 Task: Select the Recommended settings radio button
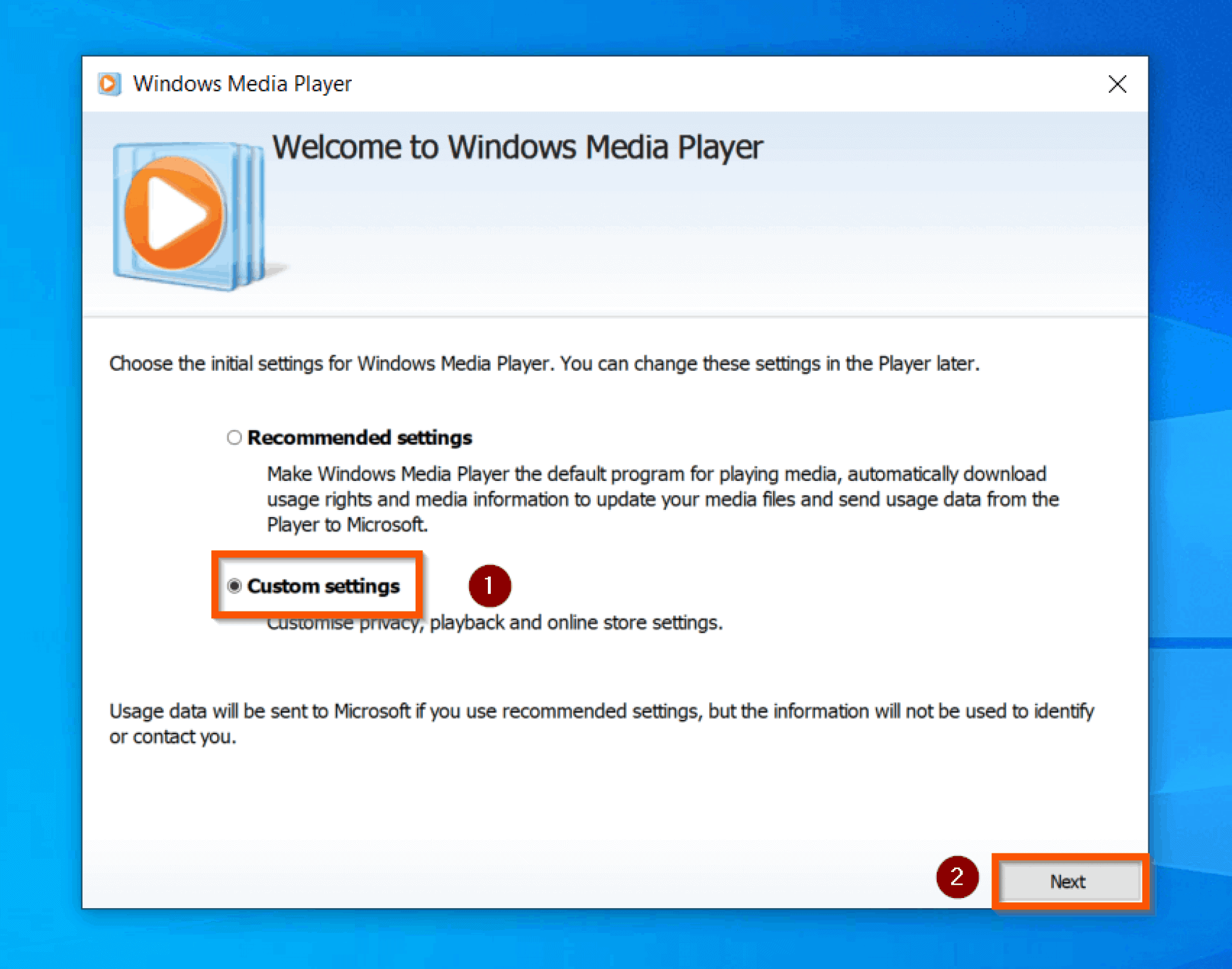pyautogui.click(x=234, y=438)
